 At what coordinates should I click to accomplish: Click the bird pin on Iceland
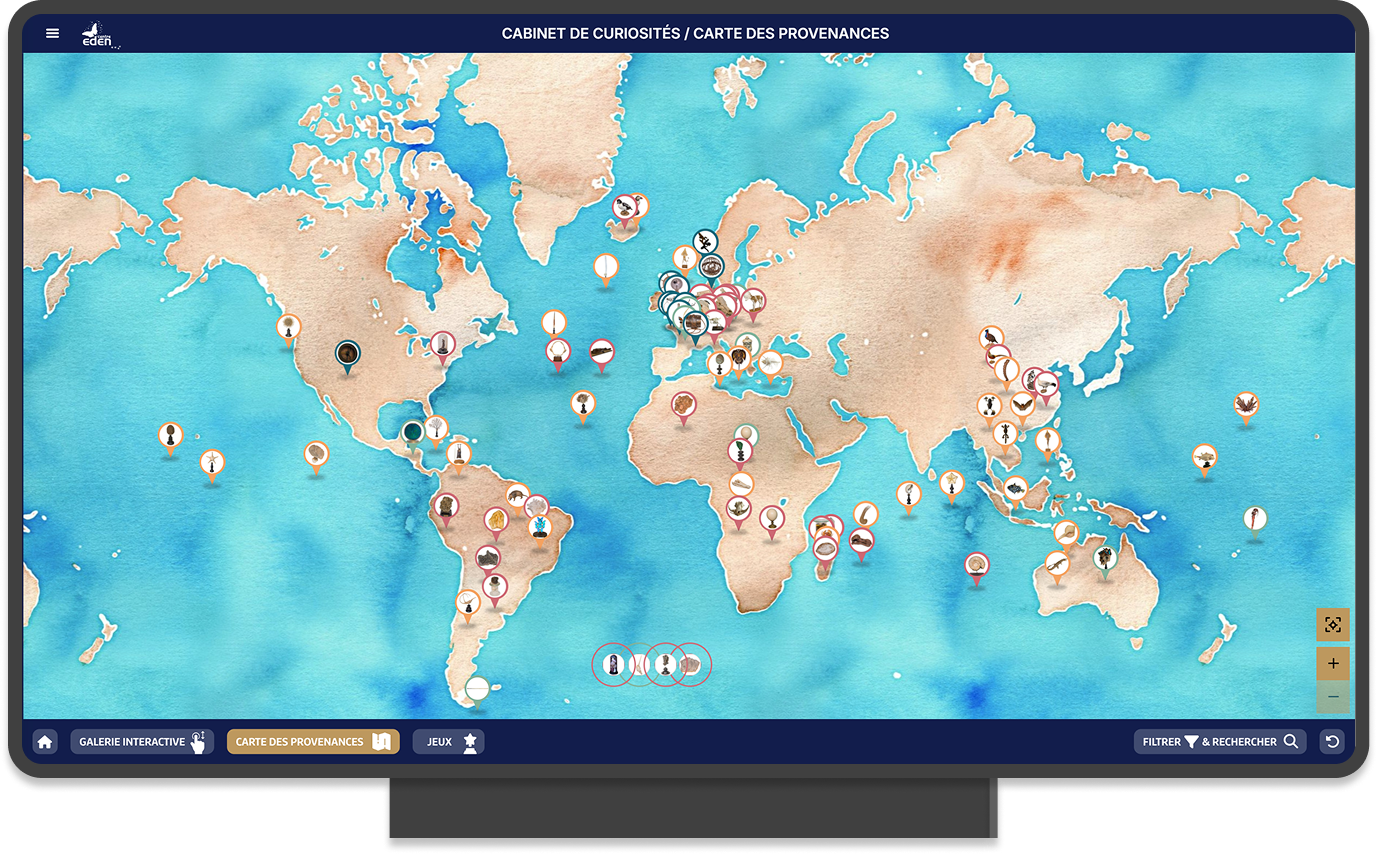point(625,208)
